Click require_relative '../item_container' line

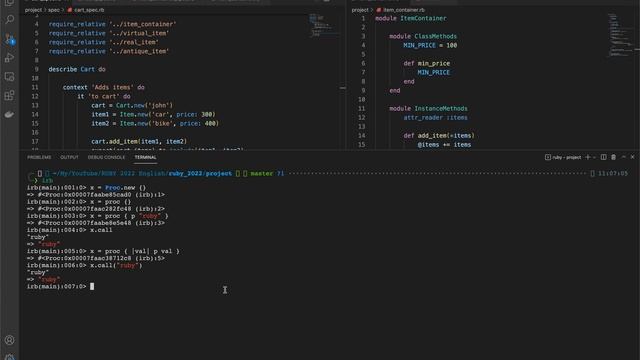coord(112,24)
